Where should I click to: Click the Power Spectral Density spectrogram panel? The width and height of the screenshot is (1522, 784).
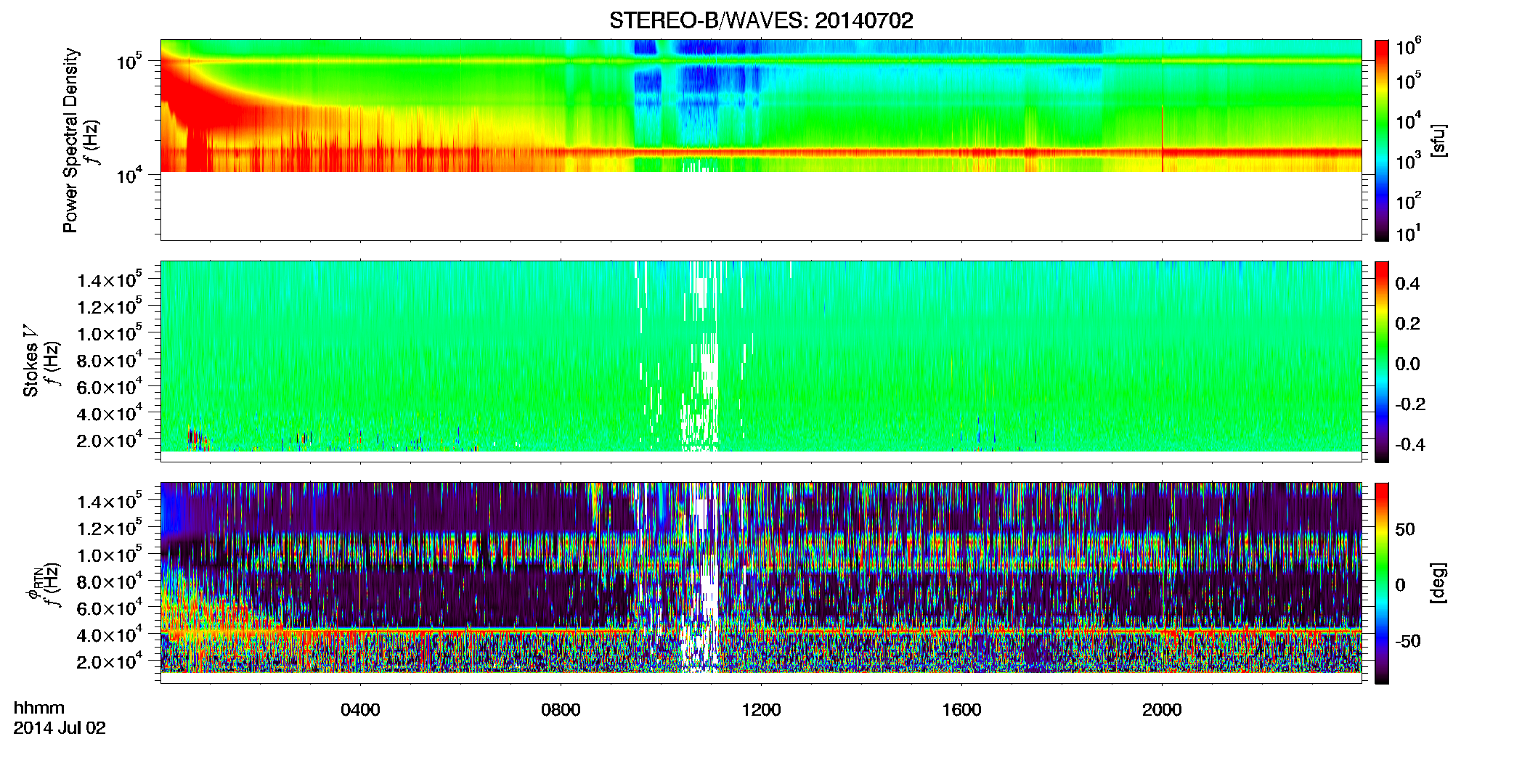[761, 139]
